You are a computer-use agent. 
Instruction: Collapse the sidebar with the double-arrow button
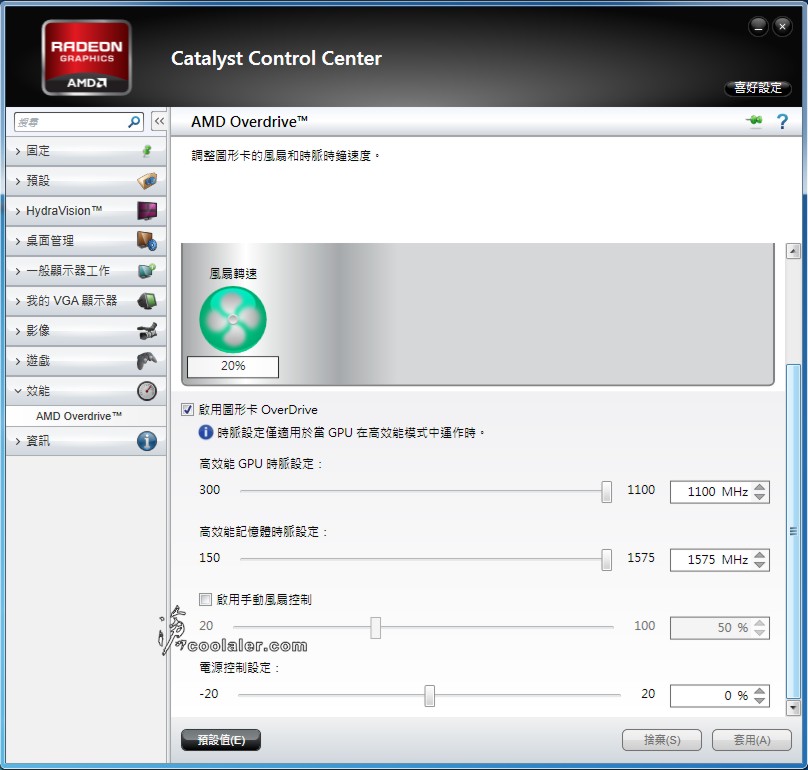pyautogui.click(x=159, y=122)
